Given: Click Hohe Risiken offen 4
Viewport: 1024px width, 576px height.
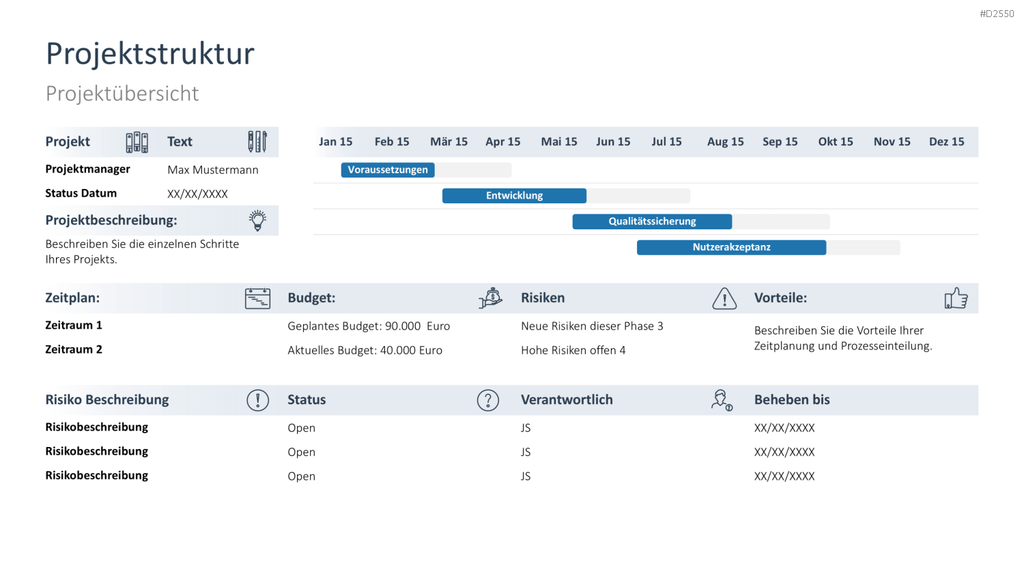Looking at the screenshot, I should (573, 350).
